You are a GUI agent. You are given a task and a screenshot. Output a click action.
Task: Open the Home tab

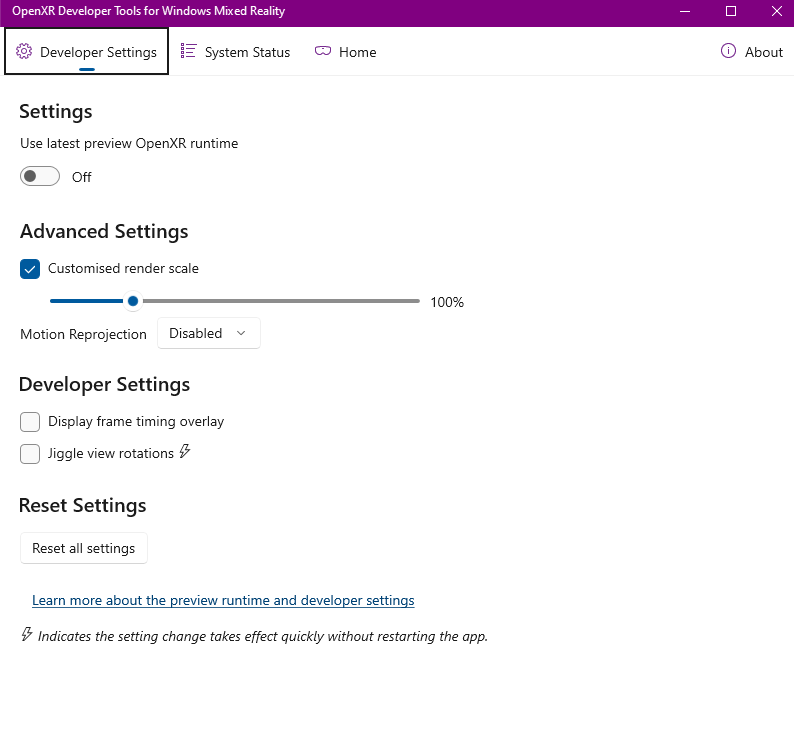tap(345, 52)
